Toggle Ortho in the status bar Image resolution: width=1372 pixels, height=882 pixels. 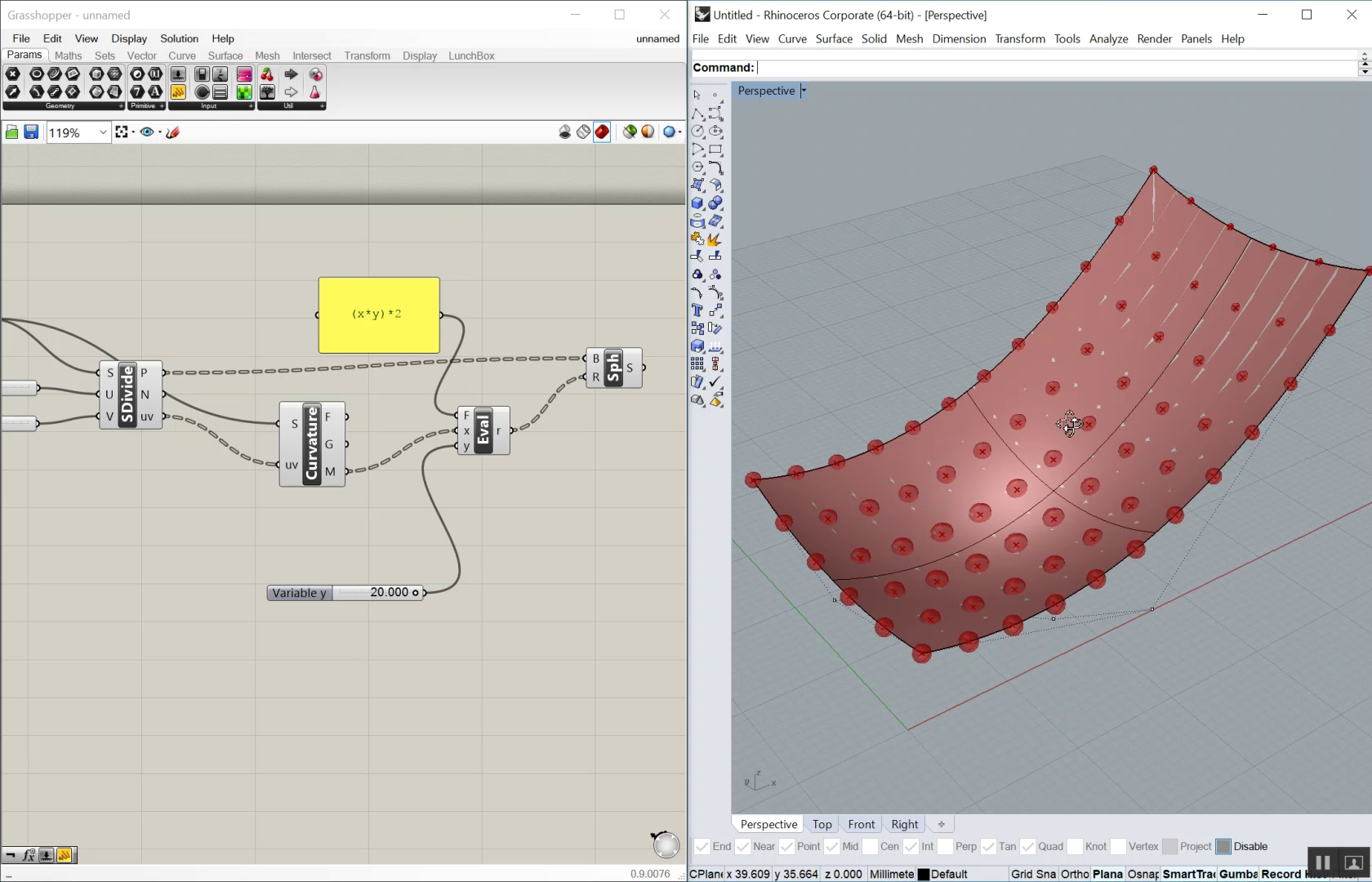click(x=1075, y=874)
